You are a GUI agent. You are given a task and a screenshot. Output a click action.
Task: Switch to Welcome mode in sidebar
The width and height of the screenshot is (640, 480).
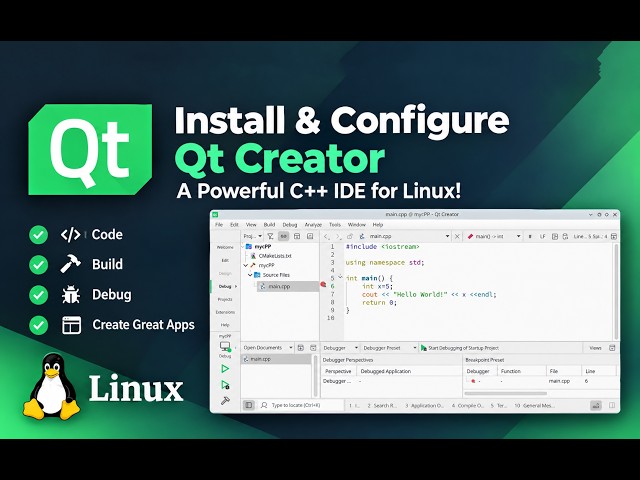click(x=225, y=247)
